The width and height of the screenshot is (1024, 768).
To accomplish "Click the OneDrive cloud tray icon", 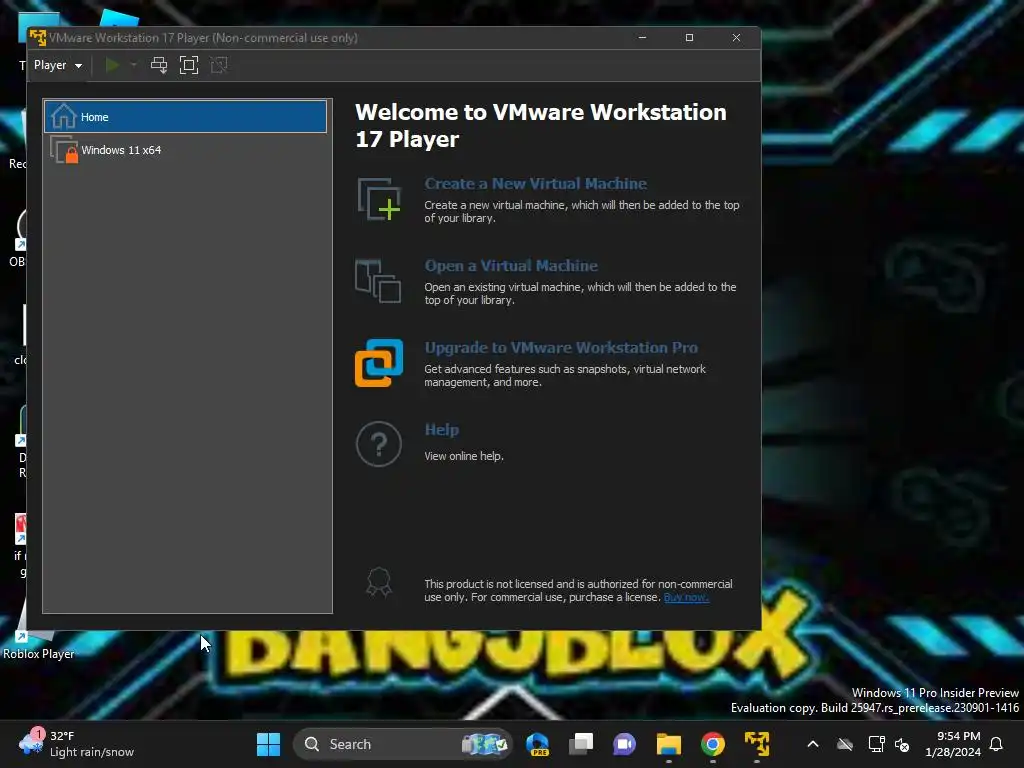I will pos(845,744).
